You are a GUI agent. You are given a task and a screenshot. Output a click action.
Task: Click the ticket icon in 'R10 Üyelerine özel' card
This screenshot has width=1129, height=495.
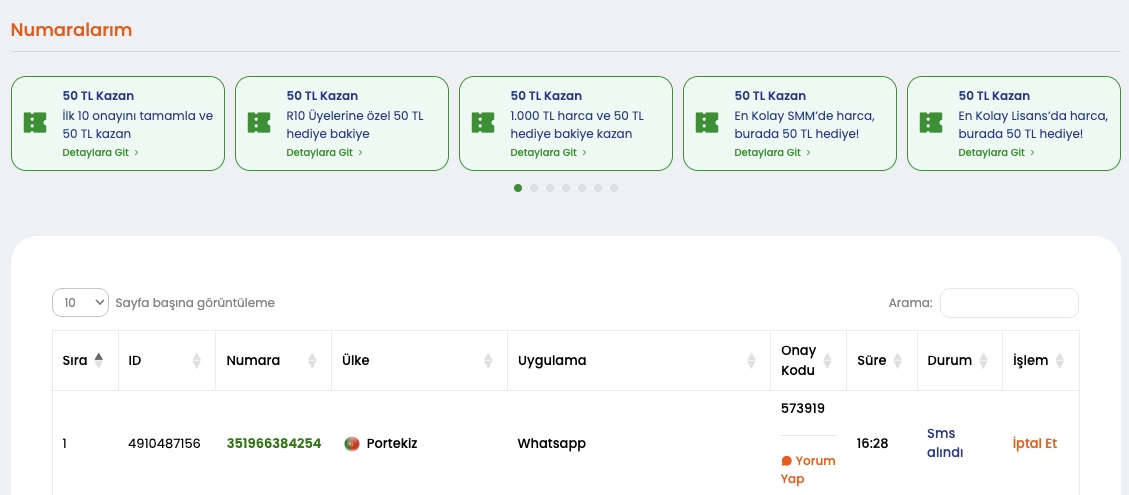coord(259,123)
